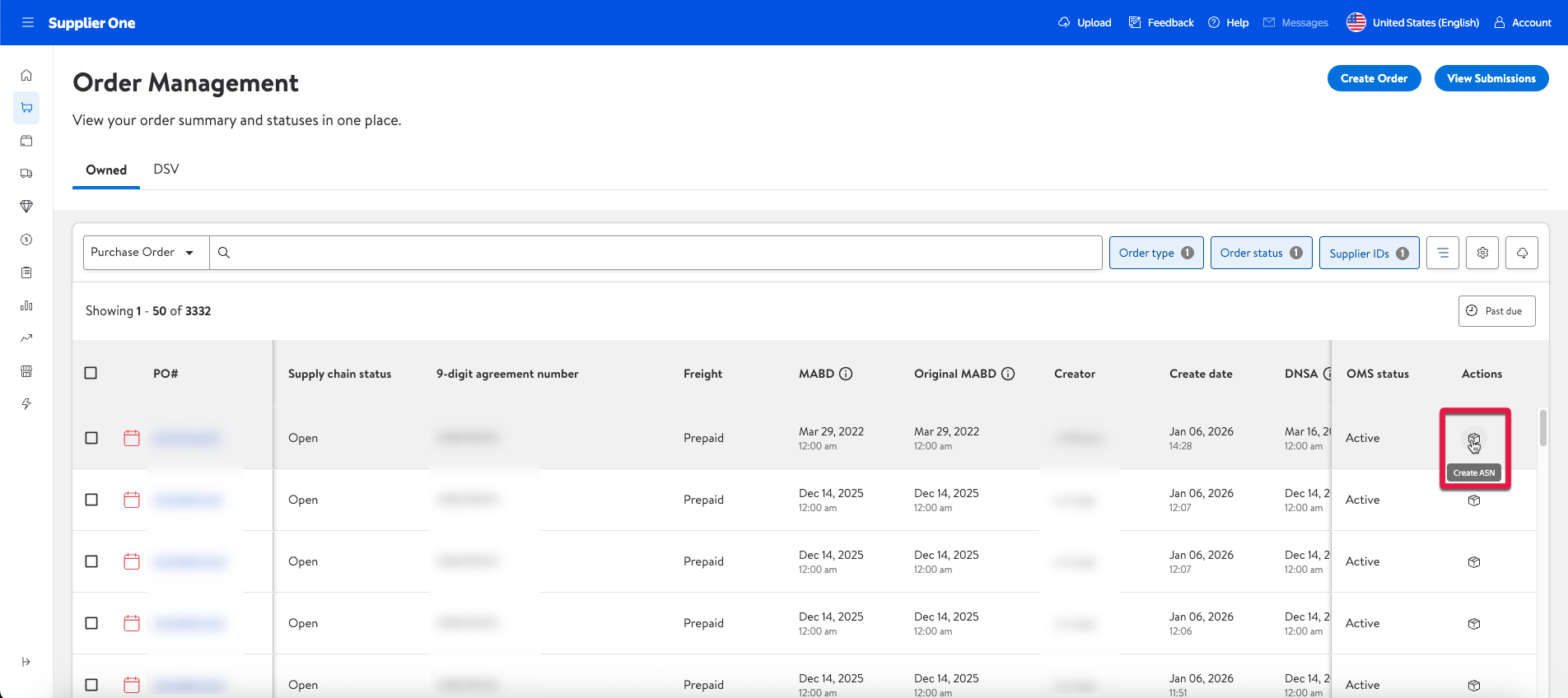Click the Create ASN icon in first row

[1473, 440]
